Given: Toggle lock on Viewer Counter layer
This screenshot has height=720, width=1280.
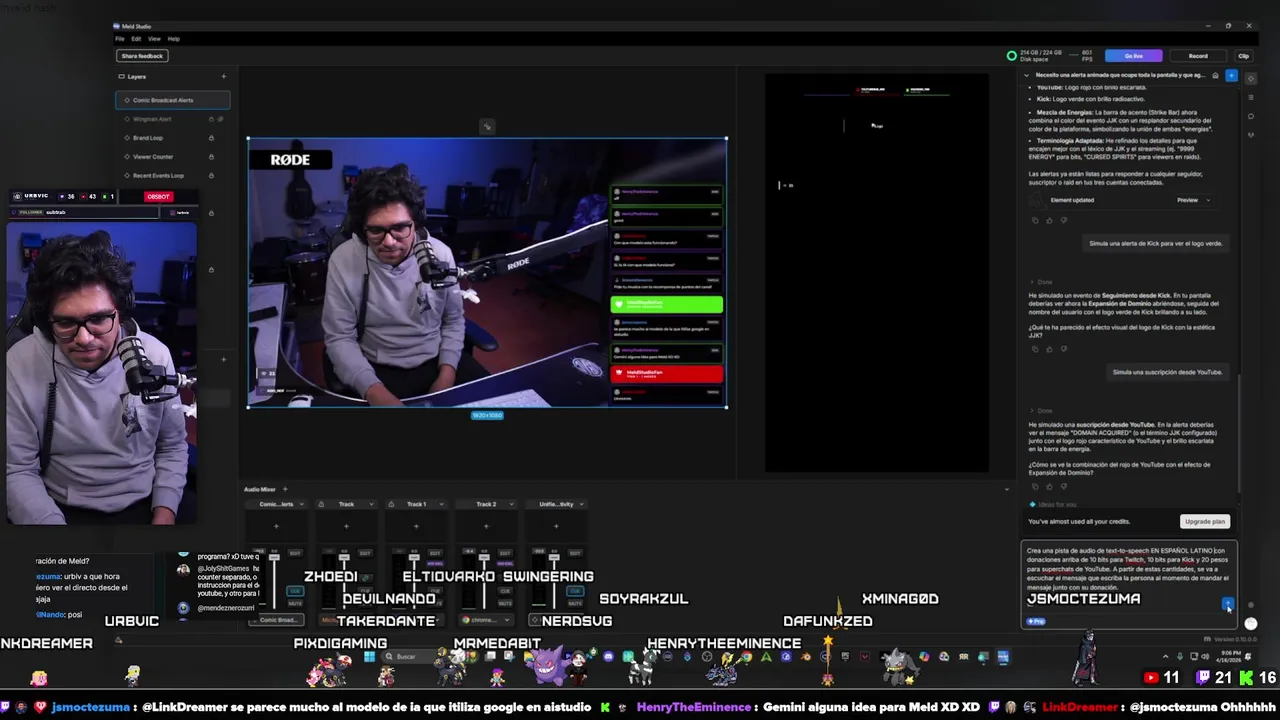Looking at the screenshot, I should (211, 157).
